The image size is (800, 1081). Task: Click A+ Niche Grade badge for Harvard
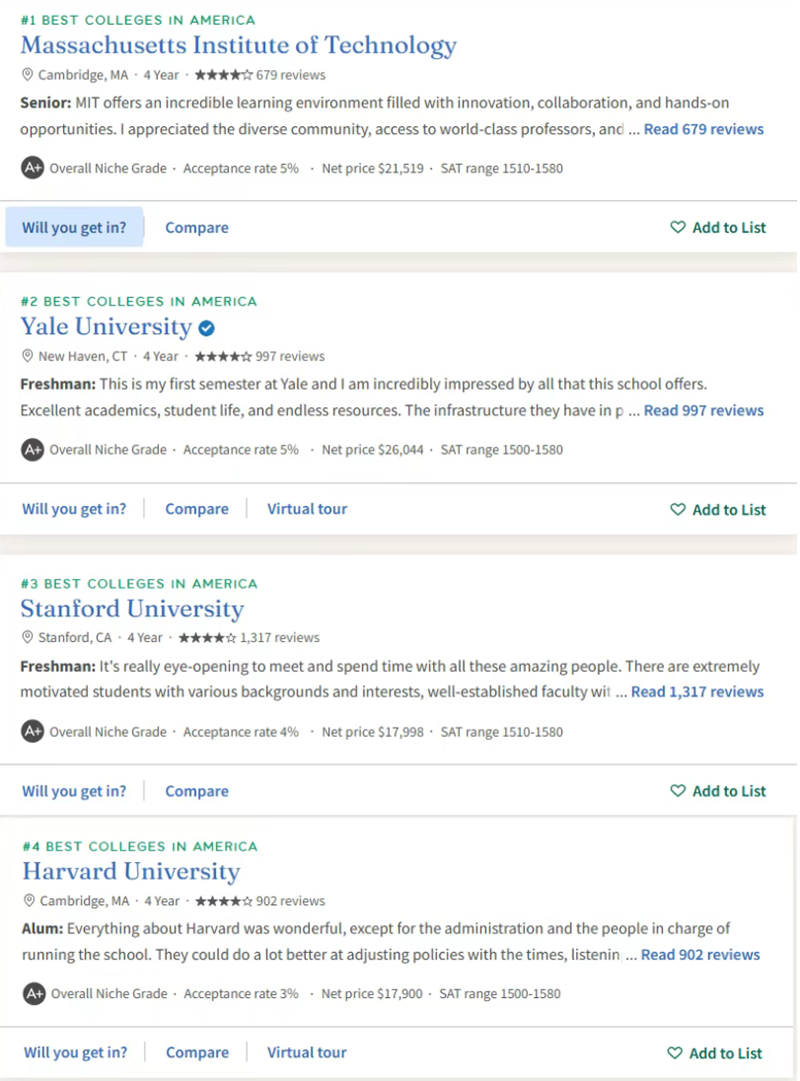pos(34,994)
